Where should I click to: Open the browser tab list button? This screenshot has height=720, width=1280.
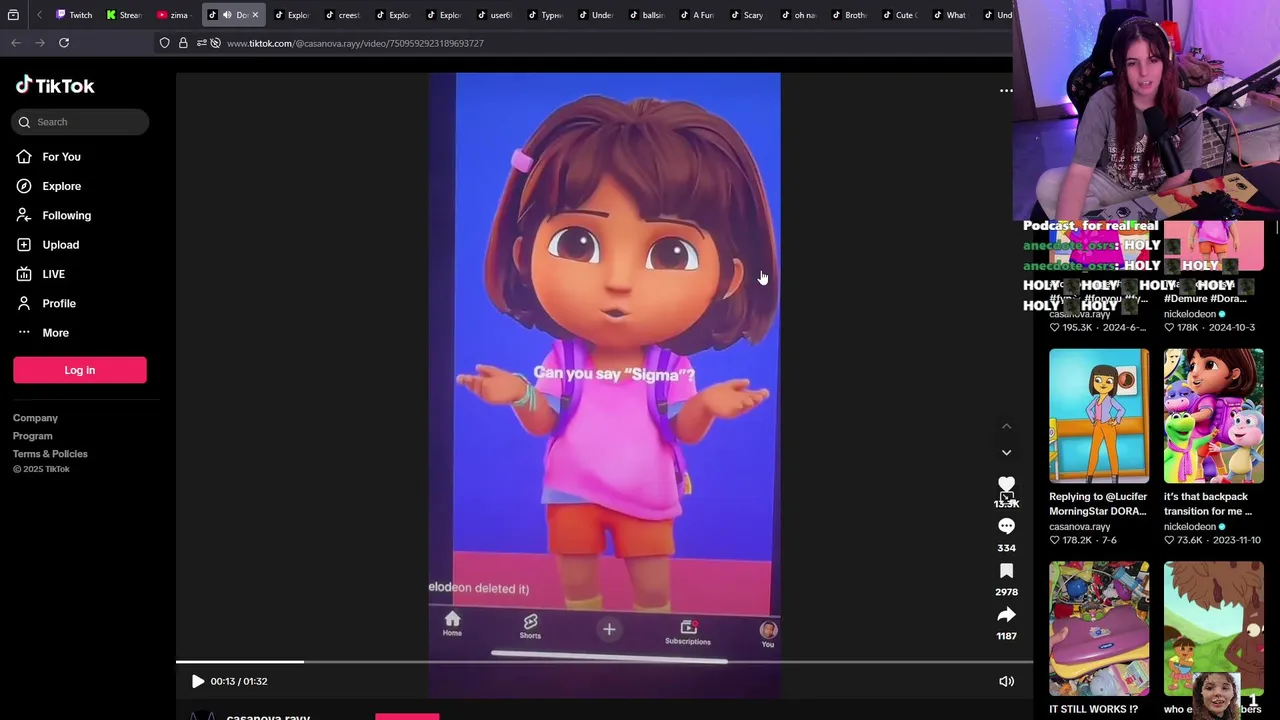click(13, 15)
